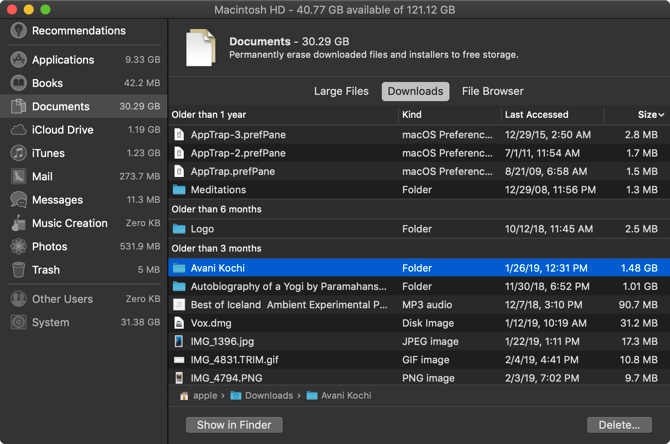Viewport: 670px width, 444px height.
Task: Select the Downloads tab
Action: pos(415,92)
